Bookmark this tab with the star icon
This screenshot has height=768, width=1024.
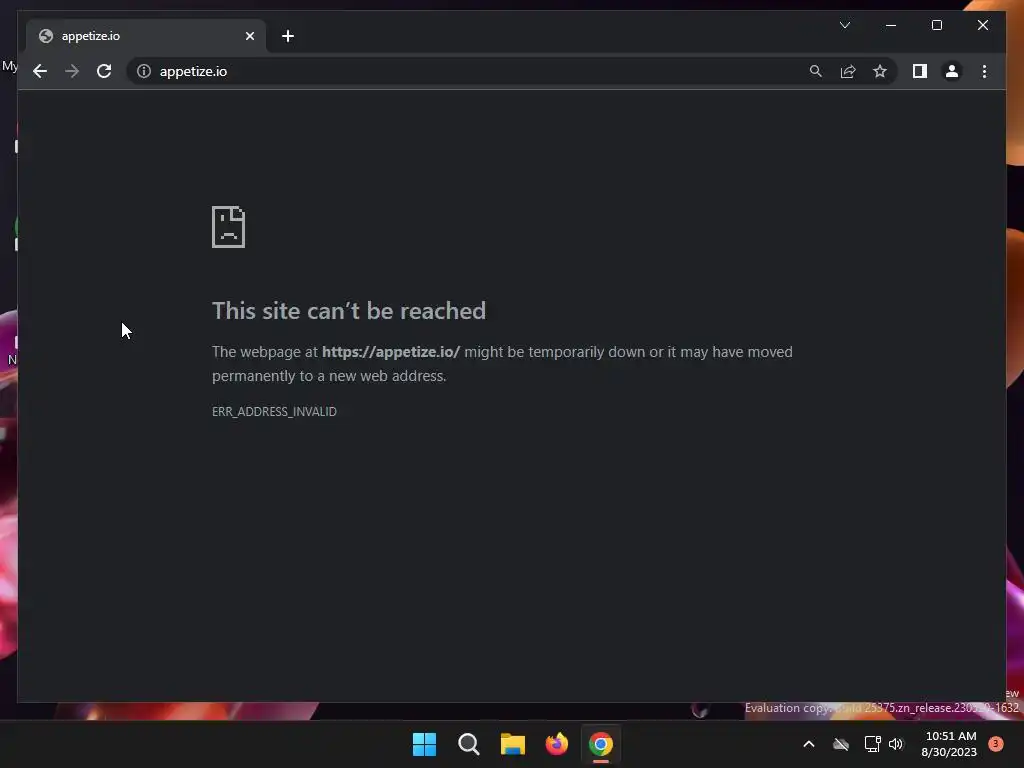(880, 71)
